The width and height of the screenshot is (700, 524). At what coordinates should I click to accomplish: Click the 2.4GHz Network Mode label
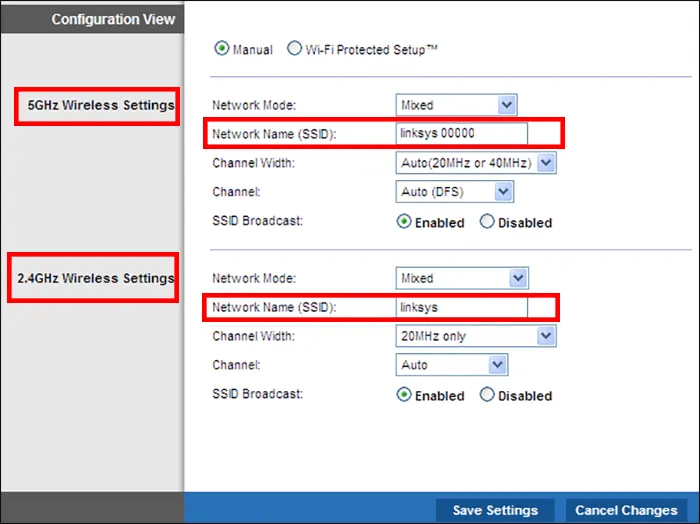tap(254, 279)
